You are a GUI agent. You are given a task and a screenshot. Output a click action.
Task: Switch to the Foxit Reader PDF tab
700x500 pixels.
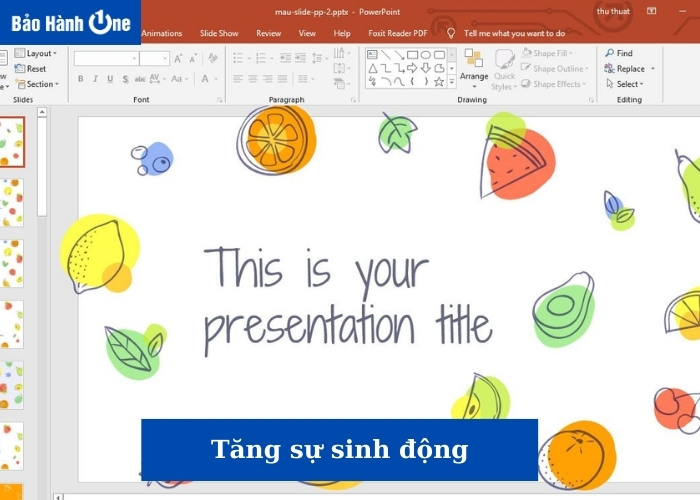click(397, 33)
